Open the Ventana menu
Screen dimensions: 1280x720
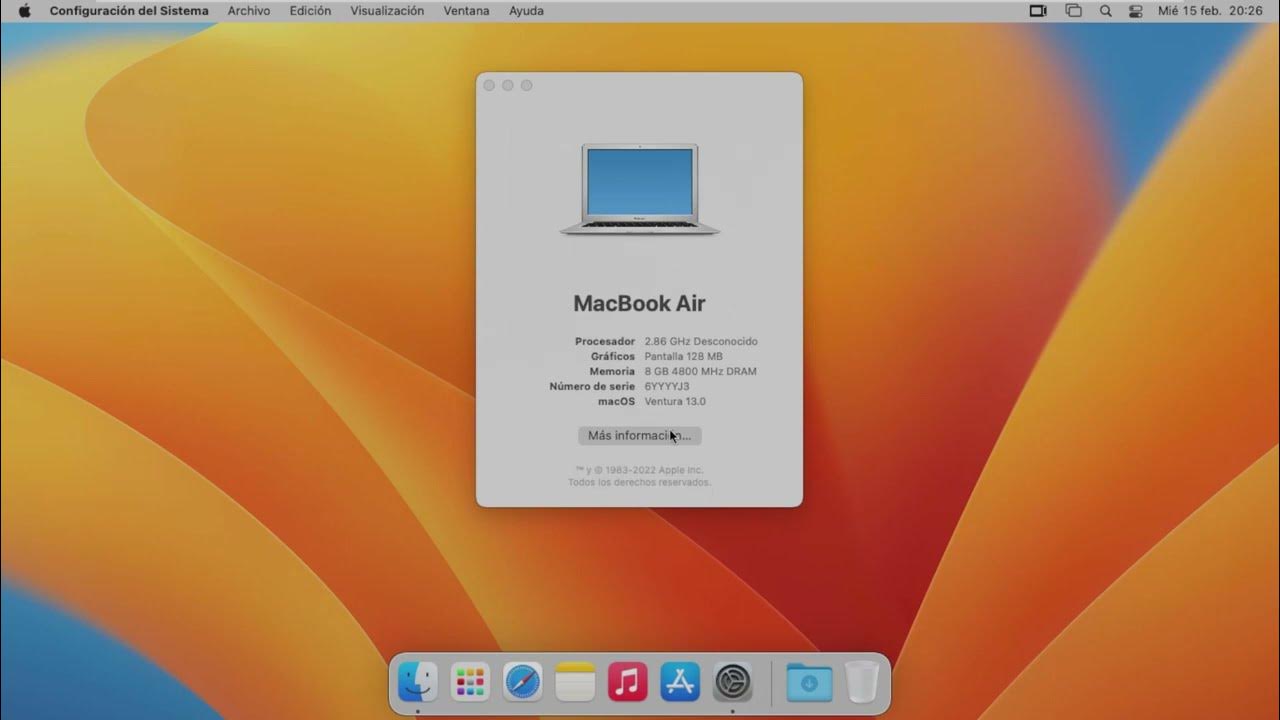tap(466, 11)
